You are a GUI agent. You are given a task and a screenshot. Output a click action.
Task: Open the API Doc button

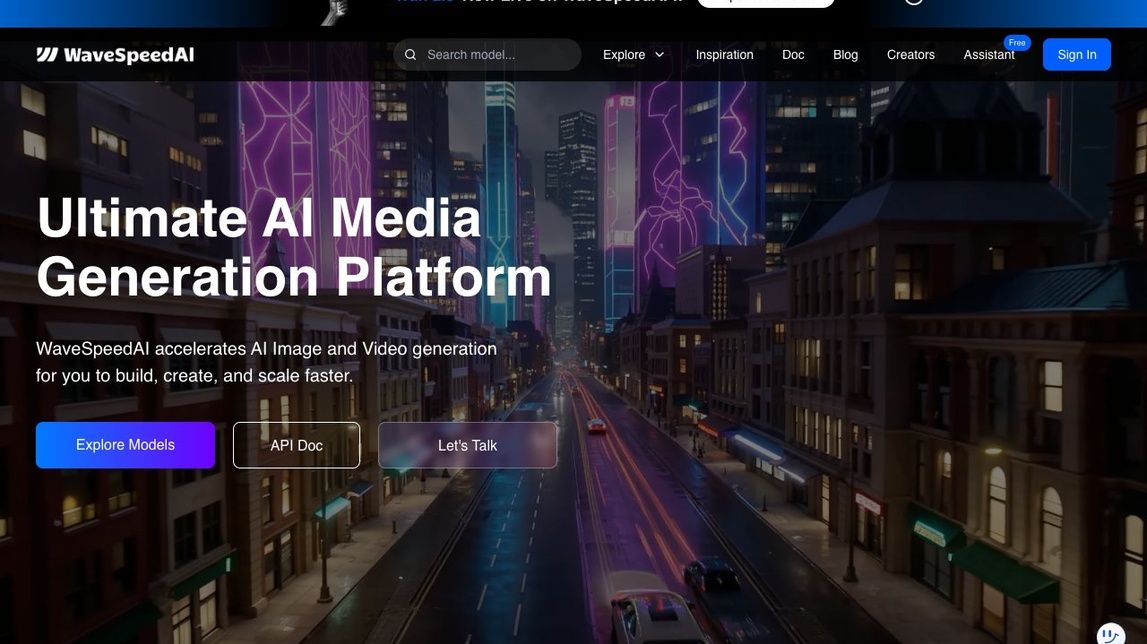[296, 445]
